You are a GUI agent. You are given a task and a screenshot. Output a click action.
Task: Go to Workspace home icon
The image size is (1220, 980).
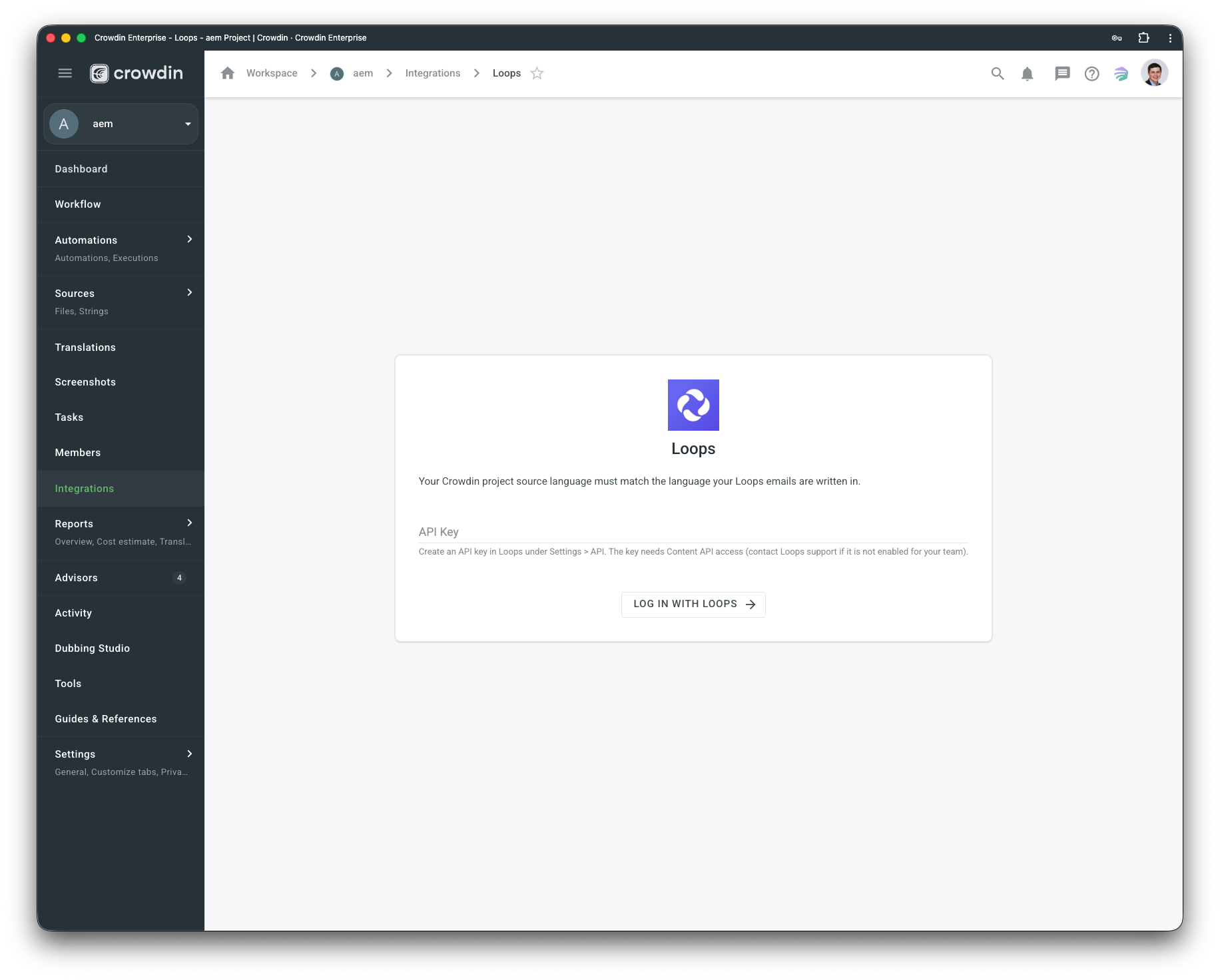[228, 73]
